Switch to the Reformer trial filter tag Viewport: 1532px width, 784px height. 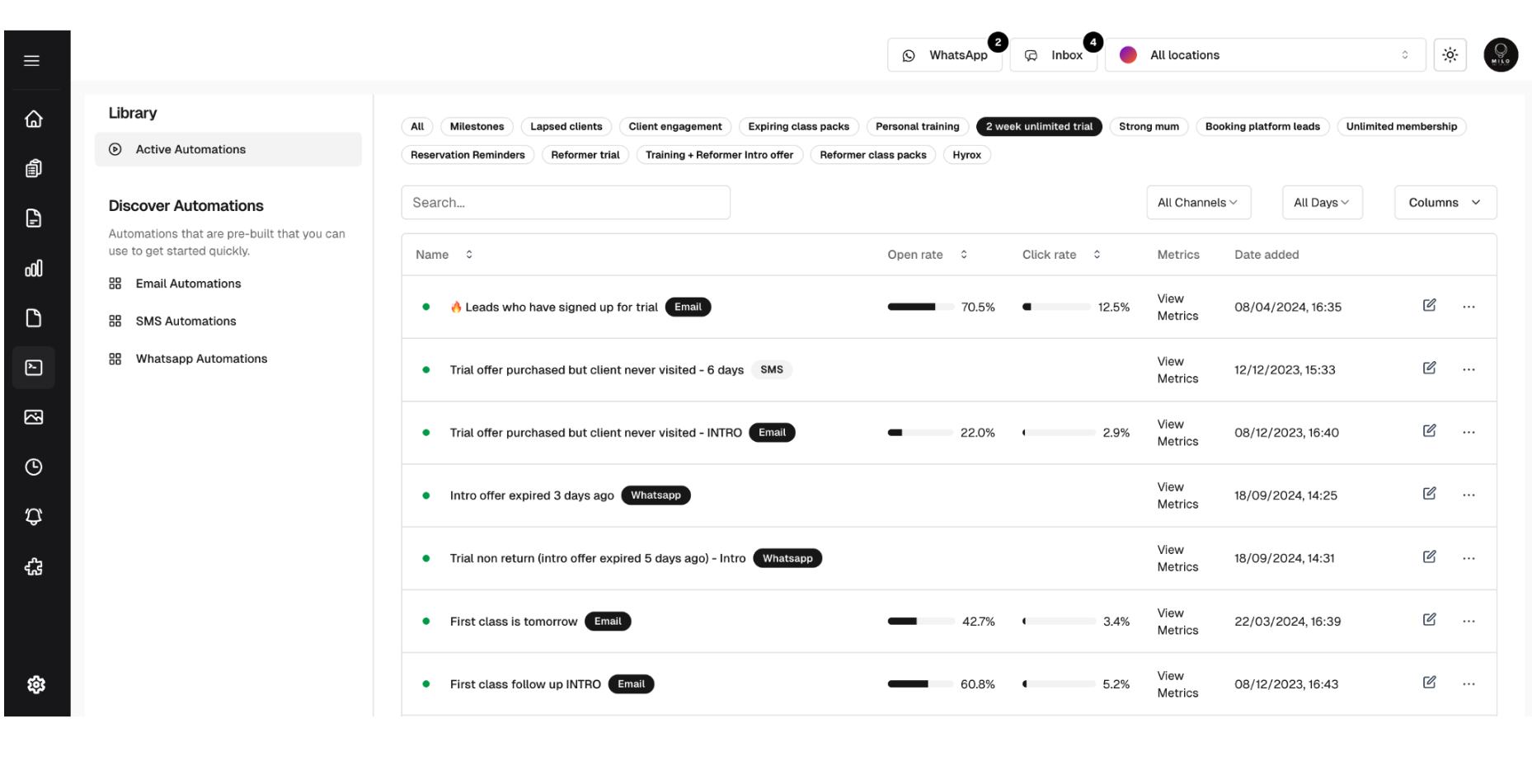[585, 155]
